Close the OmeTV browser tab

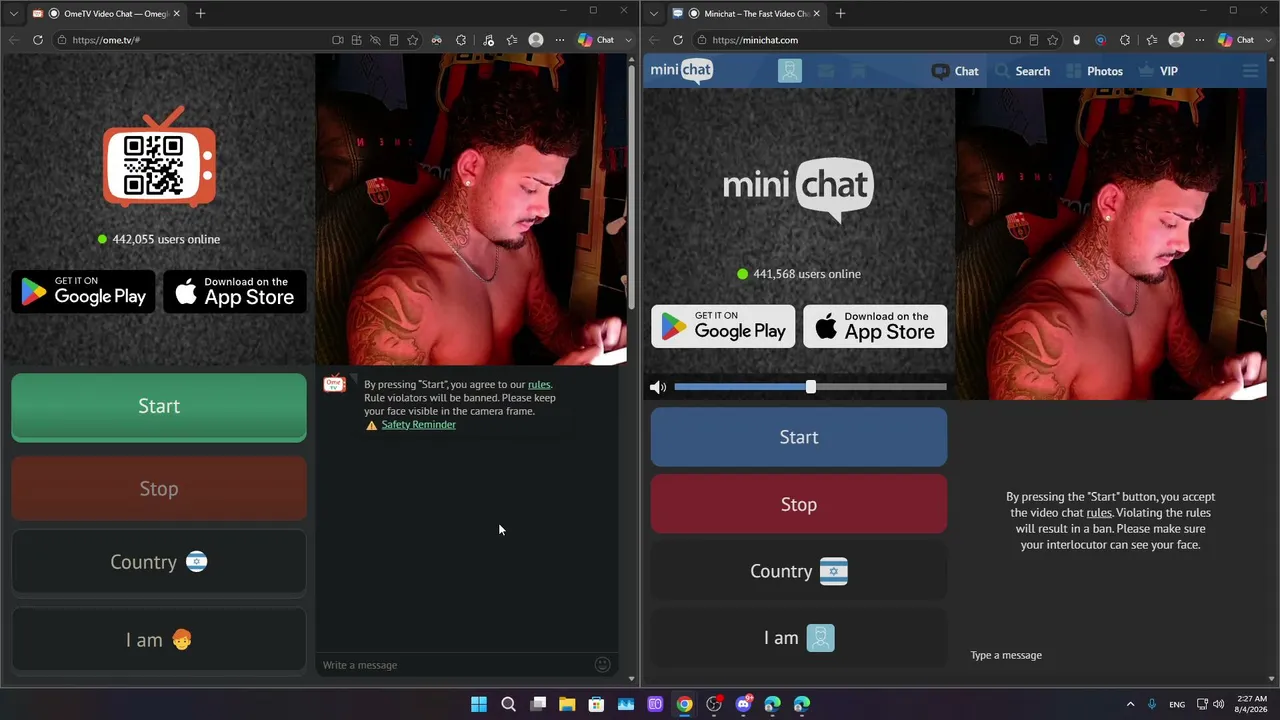coord(176,13)
